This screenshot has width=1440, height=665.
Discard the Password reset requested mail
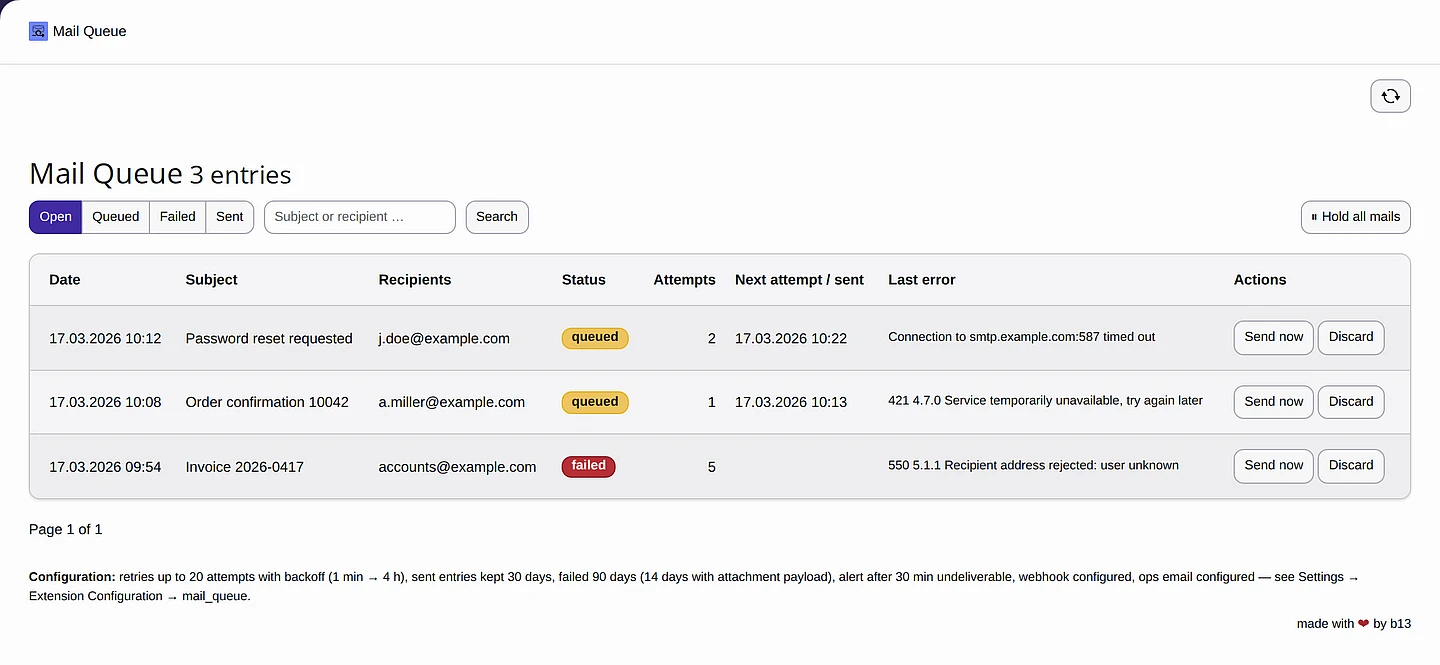[x=1351, y=337]
